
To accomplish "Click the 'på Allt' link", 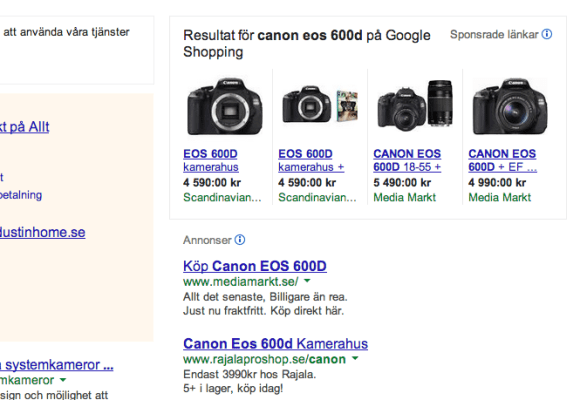I will click(x=24, y=127).
